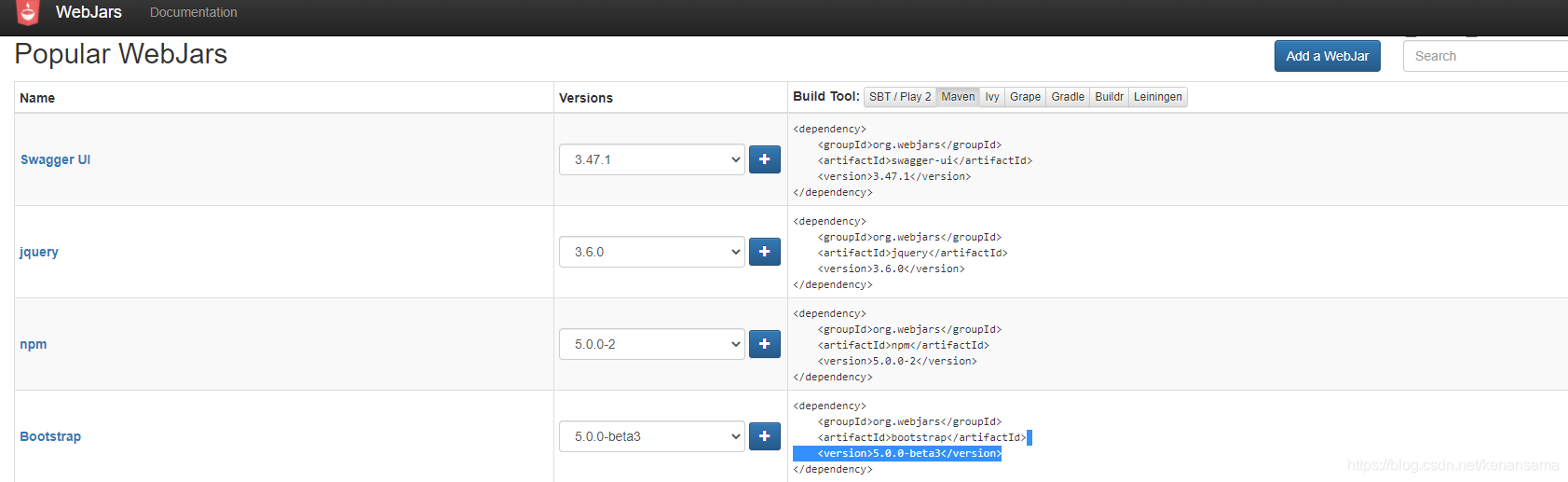Expand the Bootstrap 5.0.0-beta3 version dropdown
The width and height of the screenshot is (1568, 482).
[x=652, y=436]
